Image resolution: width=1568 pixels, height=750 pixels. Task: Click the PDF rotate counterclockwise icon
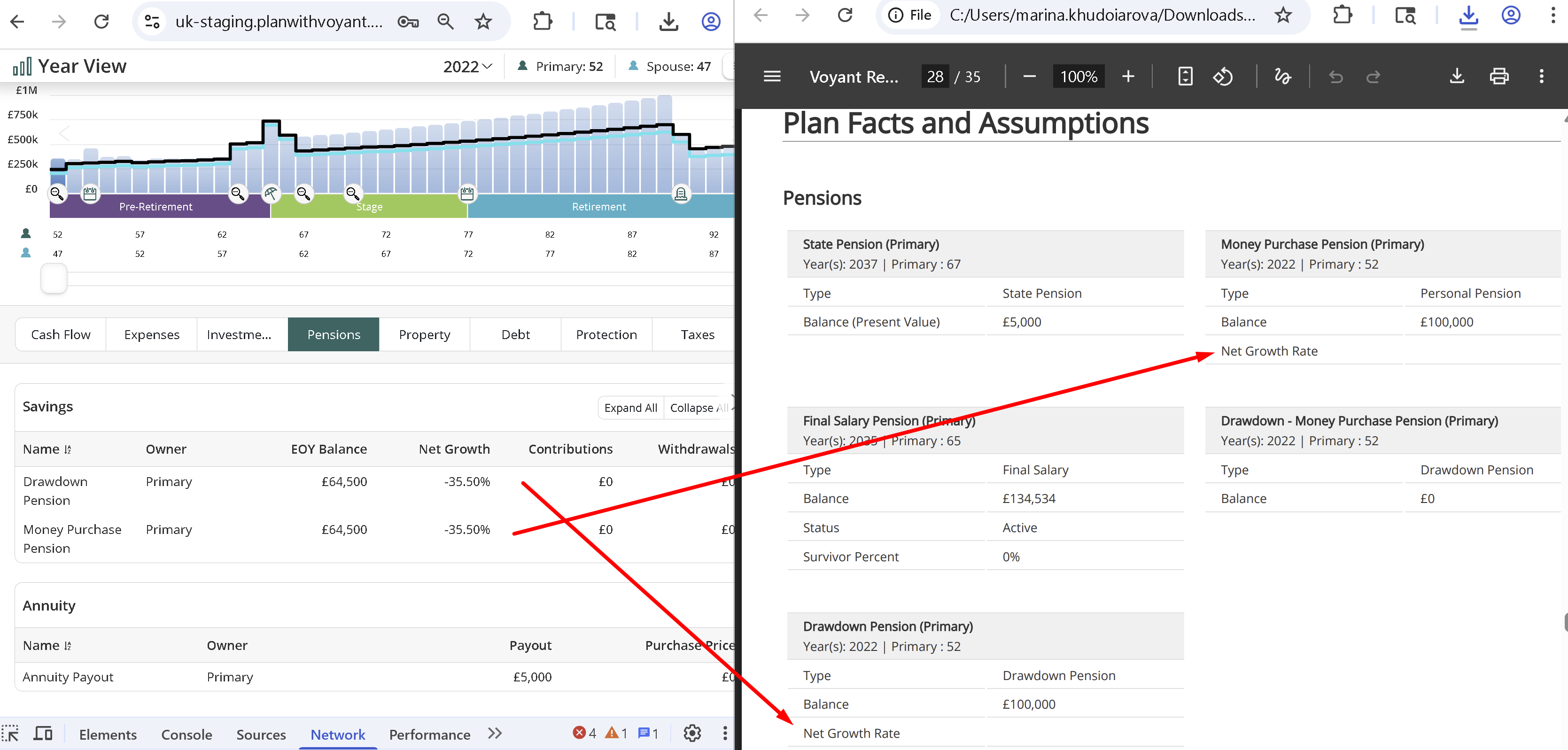coord(1223,77)
